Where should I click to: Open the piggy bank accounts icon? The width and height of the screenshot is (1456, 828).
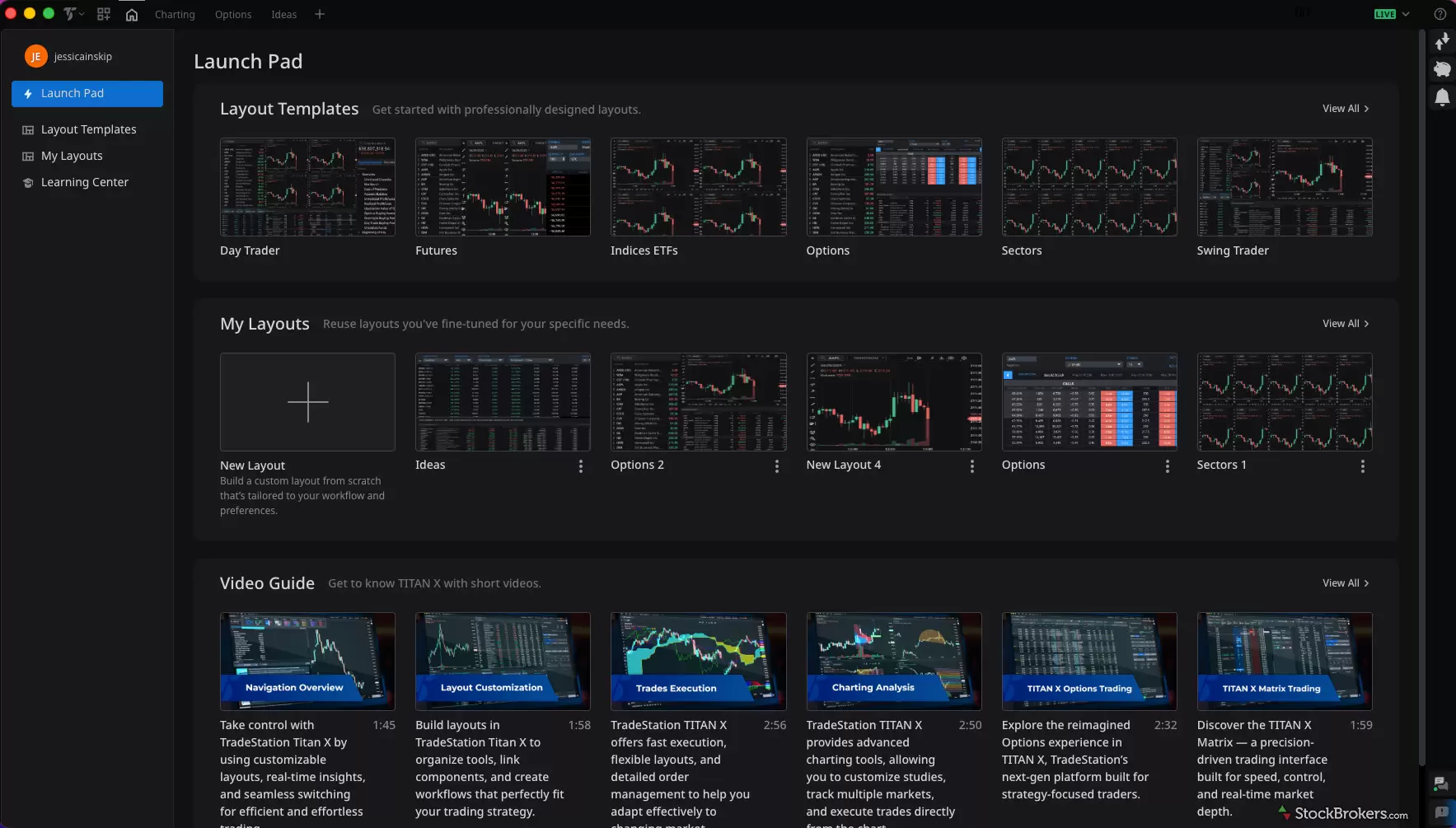coord(1442,69)
